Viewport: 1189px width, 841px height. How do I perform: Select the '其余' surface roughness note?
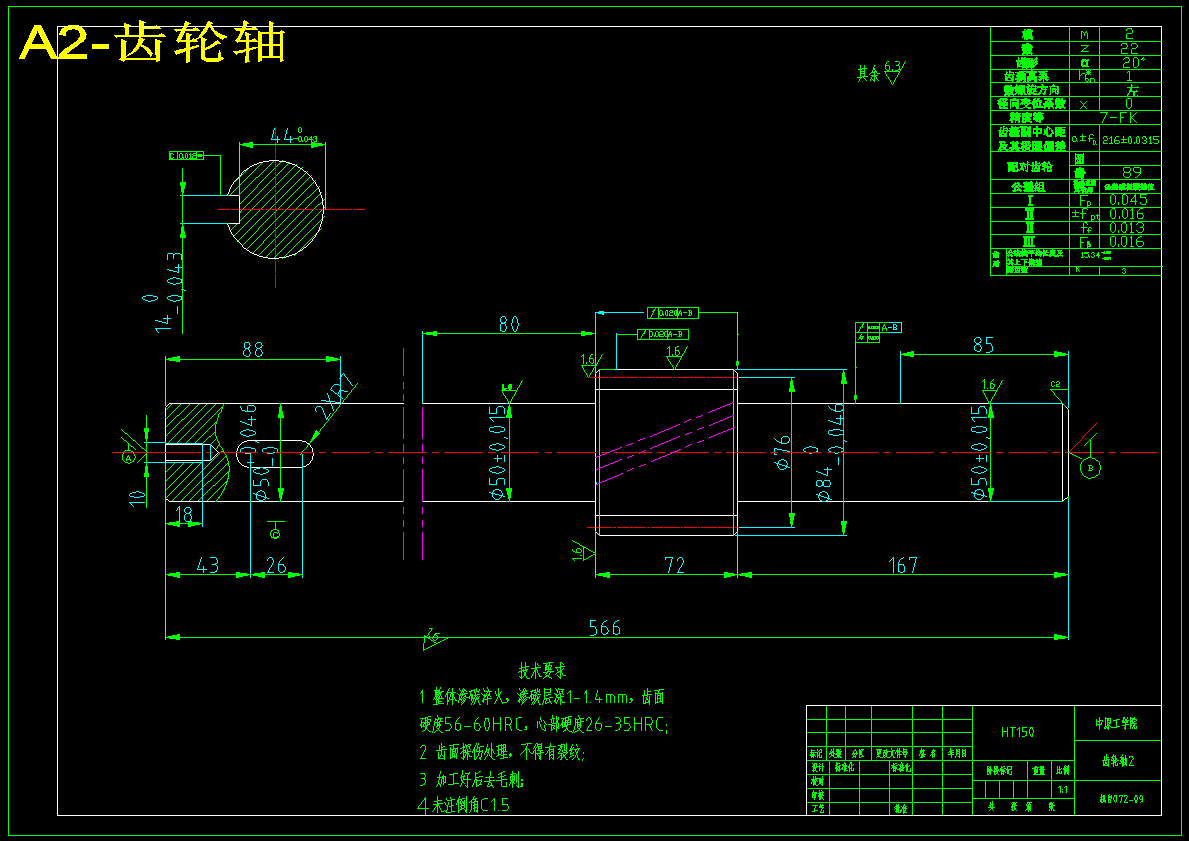[x=880, y=73]
